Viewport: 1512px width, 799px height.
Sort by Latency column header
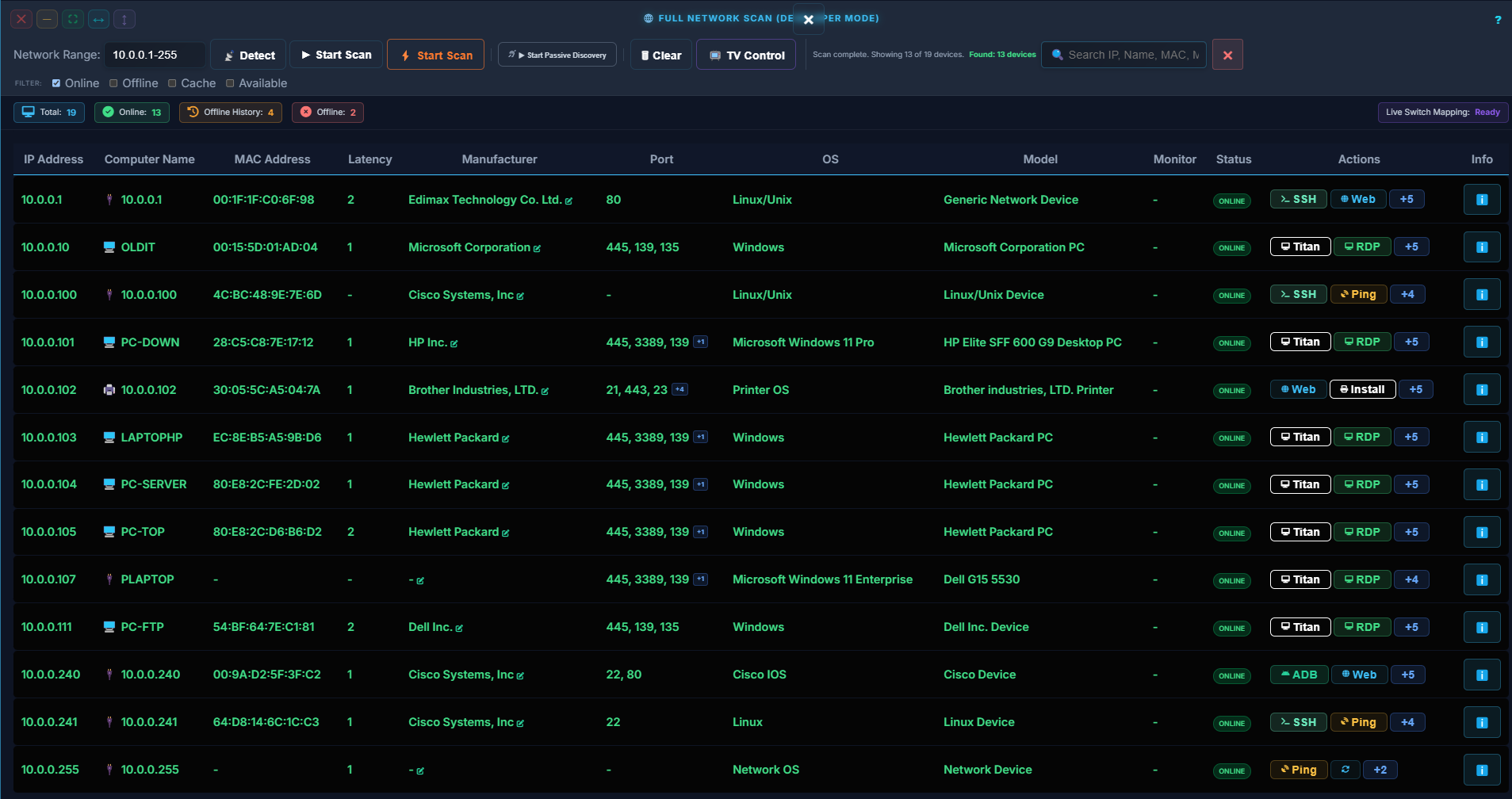370,159
